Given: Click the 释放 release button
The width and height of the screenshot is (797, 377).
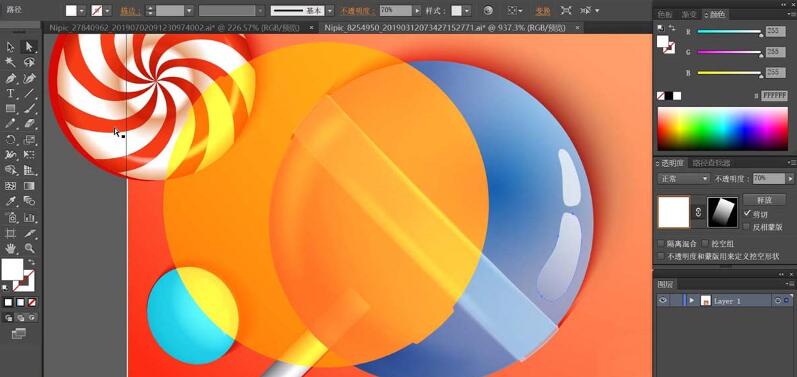Looking at the screenshot, I should pyautogui.click(x=764, y=200).
